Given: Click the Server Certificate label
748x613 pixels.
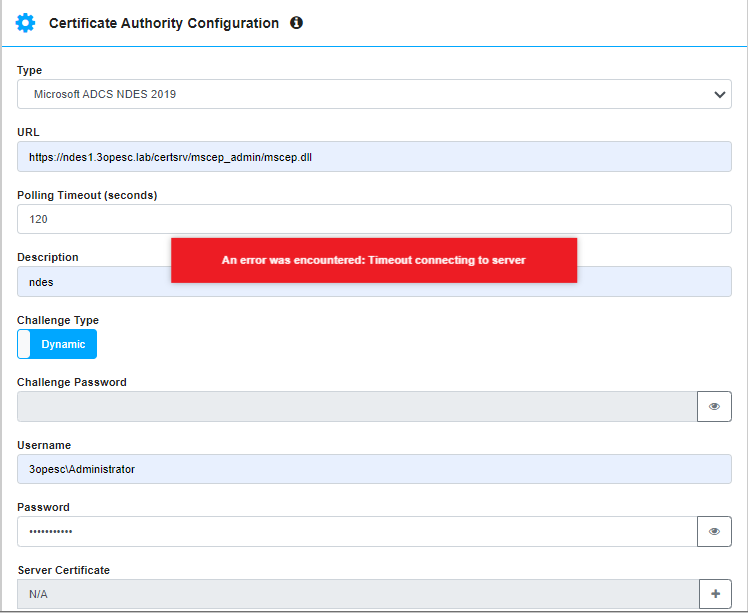Looking at the screenshot, I should point(63,570).
